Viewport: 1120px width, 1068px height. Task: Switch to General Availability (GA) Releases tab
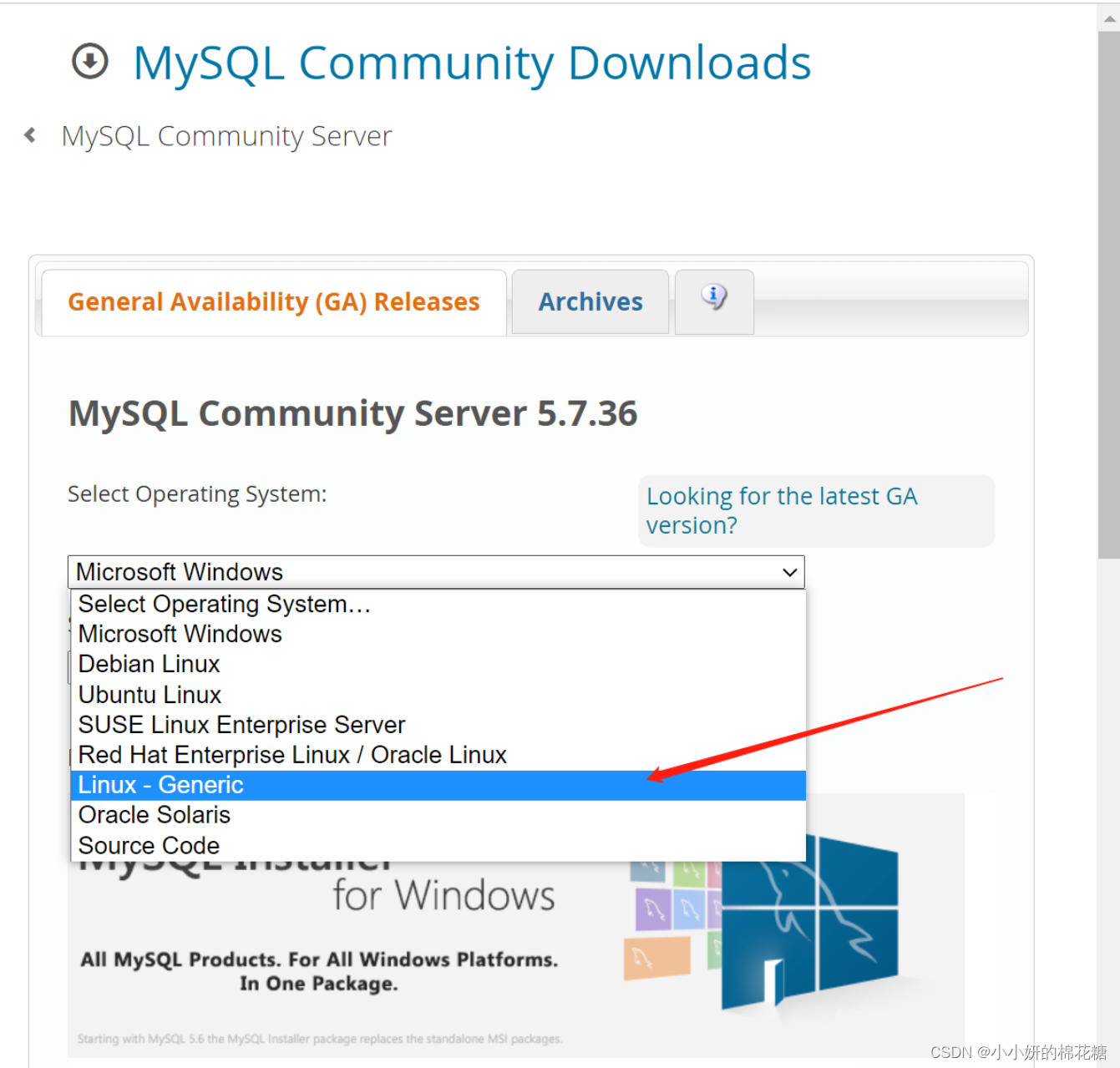(274, 302)
